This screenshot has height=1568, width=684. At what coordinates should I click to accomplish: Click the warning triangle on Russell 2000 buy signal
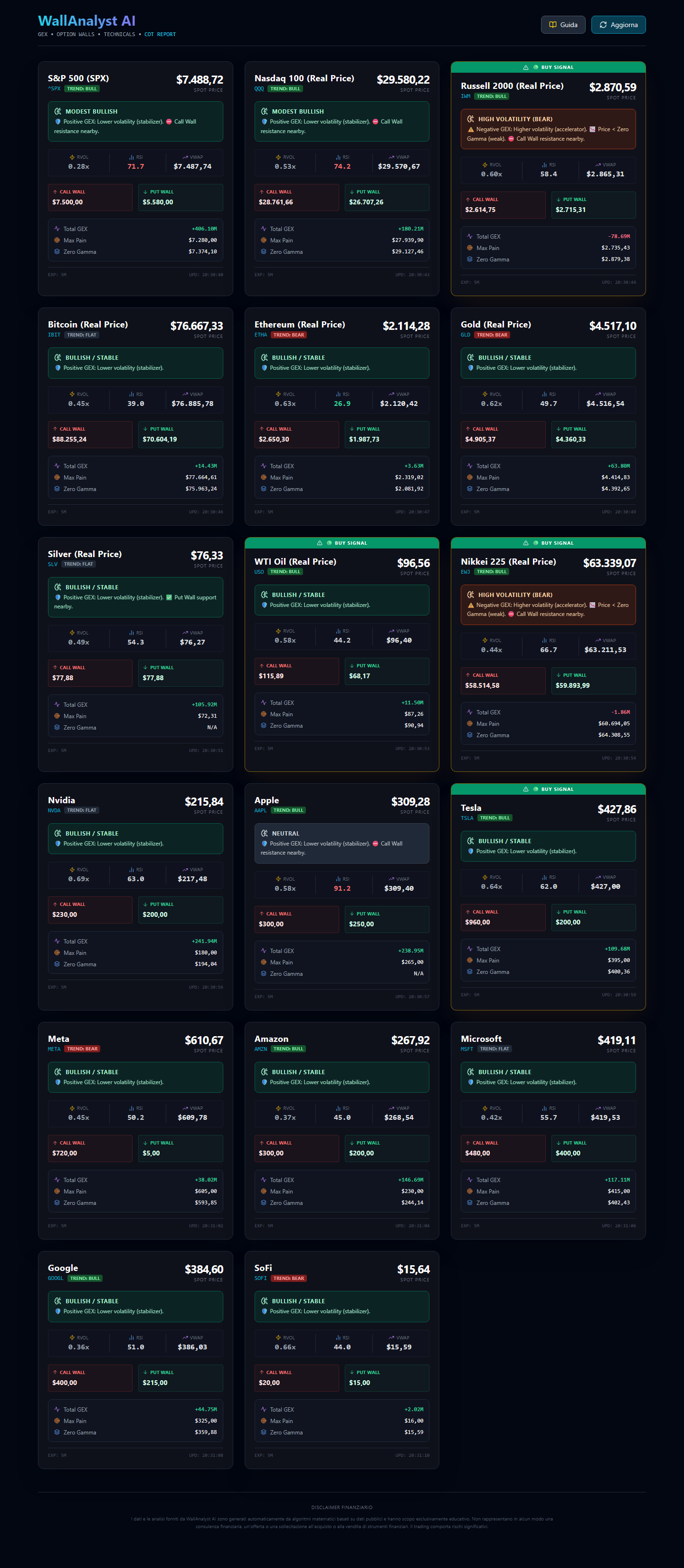tap(526, 67)
